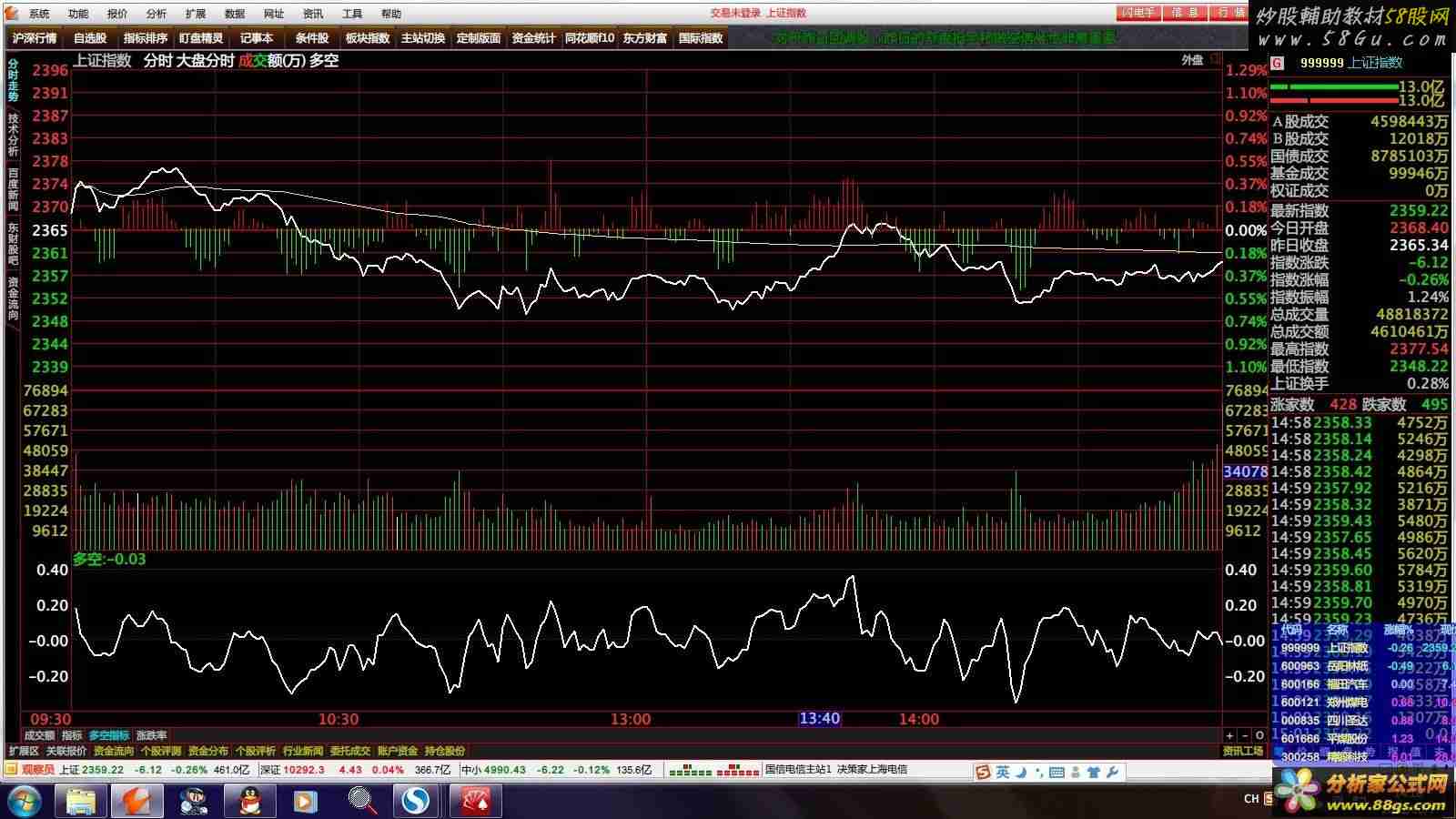Select the 百度新闻 side tab
Viewport: 1456px width, 819px height.
coord(13,189)
